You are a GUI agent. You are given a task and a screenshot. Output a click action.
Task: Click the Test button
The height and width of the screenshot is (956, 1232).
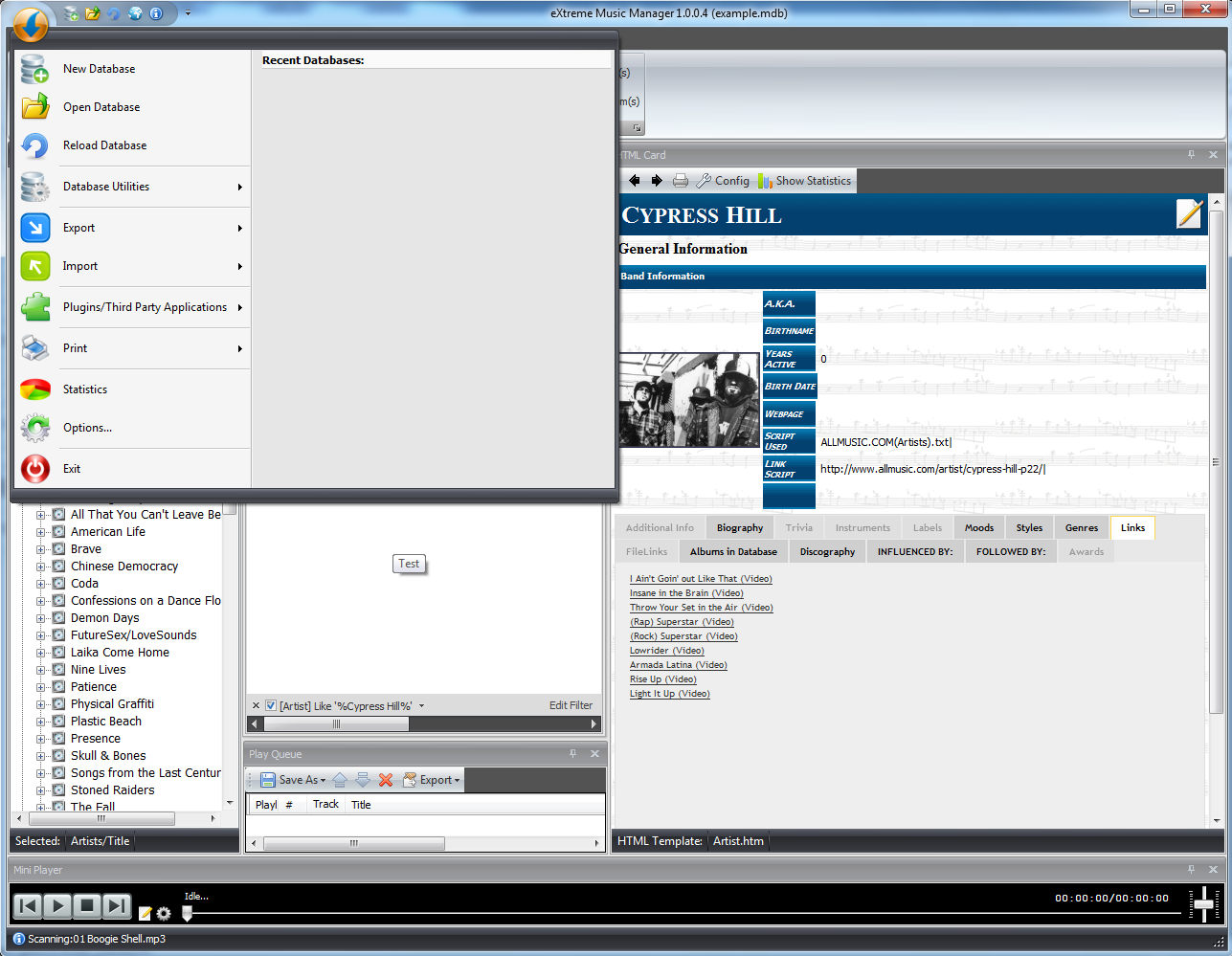point(409,564)
